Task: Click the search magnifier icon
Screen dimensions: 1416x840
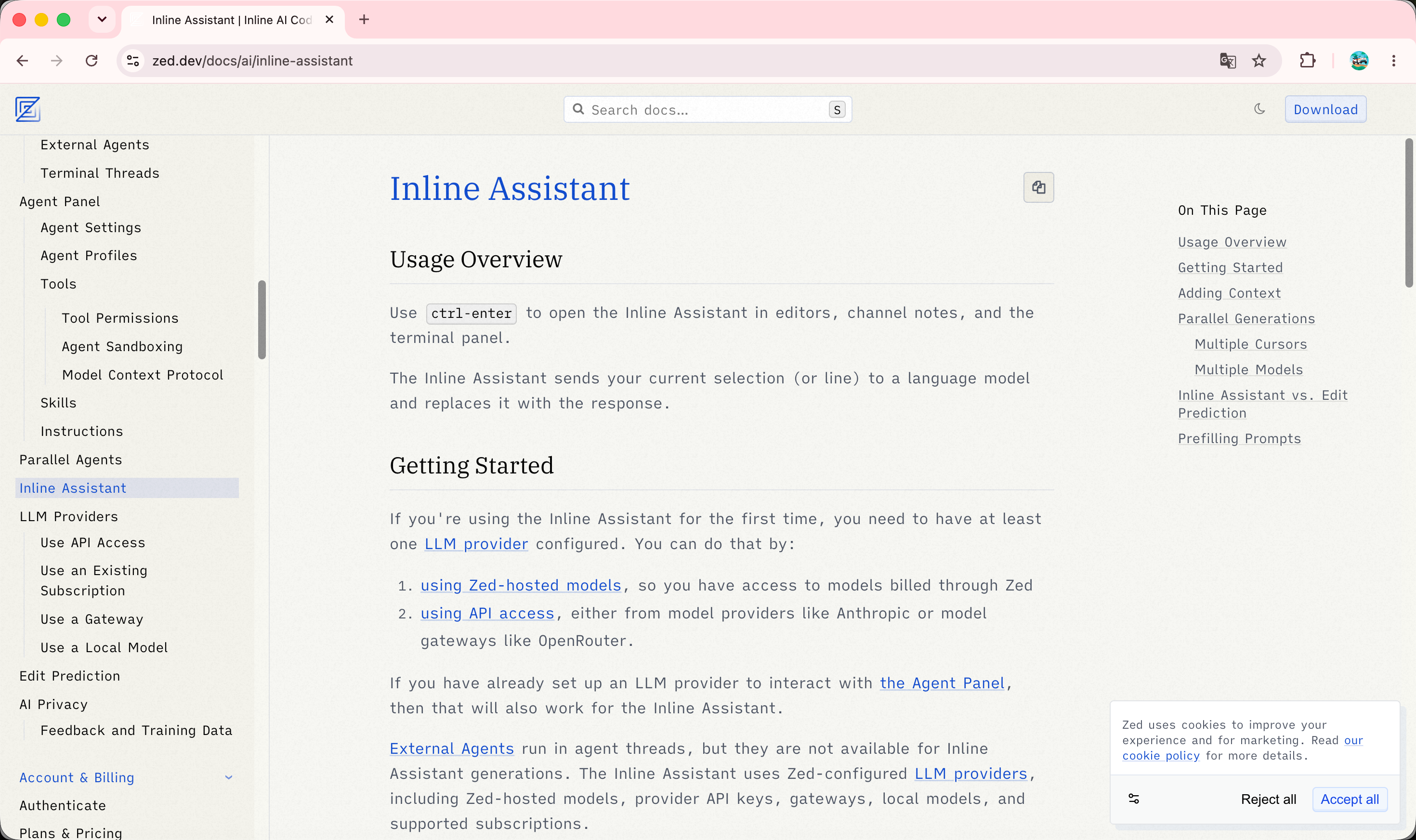Action: pyautogui.click(x=578, y=109)
